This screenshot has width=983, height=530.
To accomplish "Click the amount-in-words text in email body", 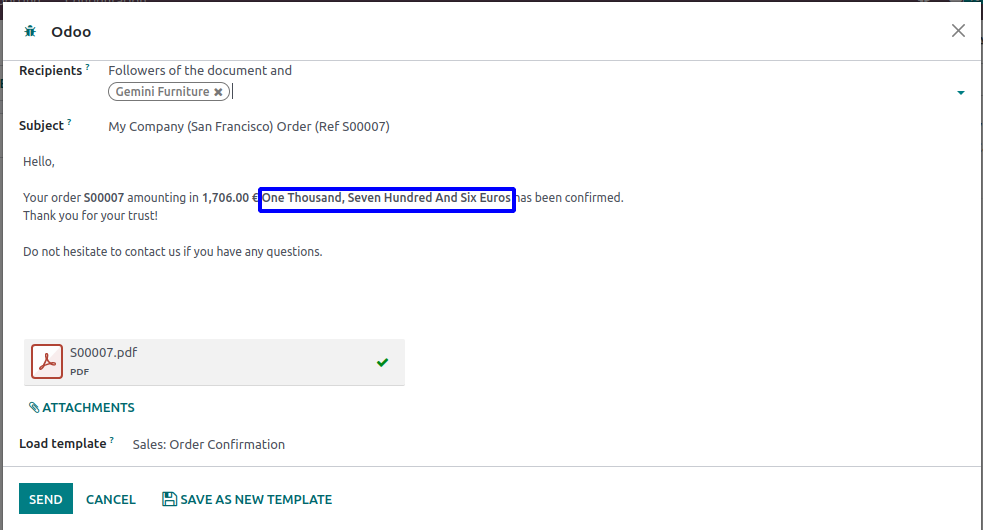I will coord(386,198).
